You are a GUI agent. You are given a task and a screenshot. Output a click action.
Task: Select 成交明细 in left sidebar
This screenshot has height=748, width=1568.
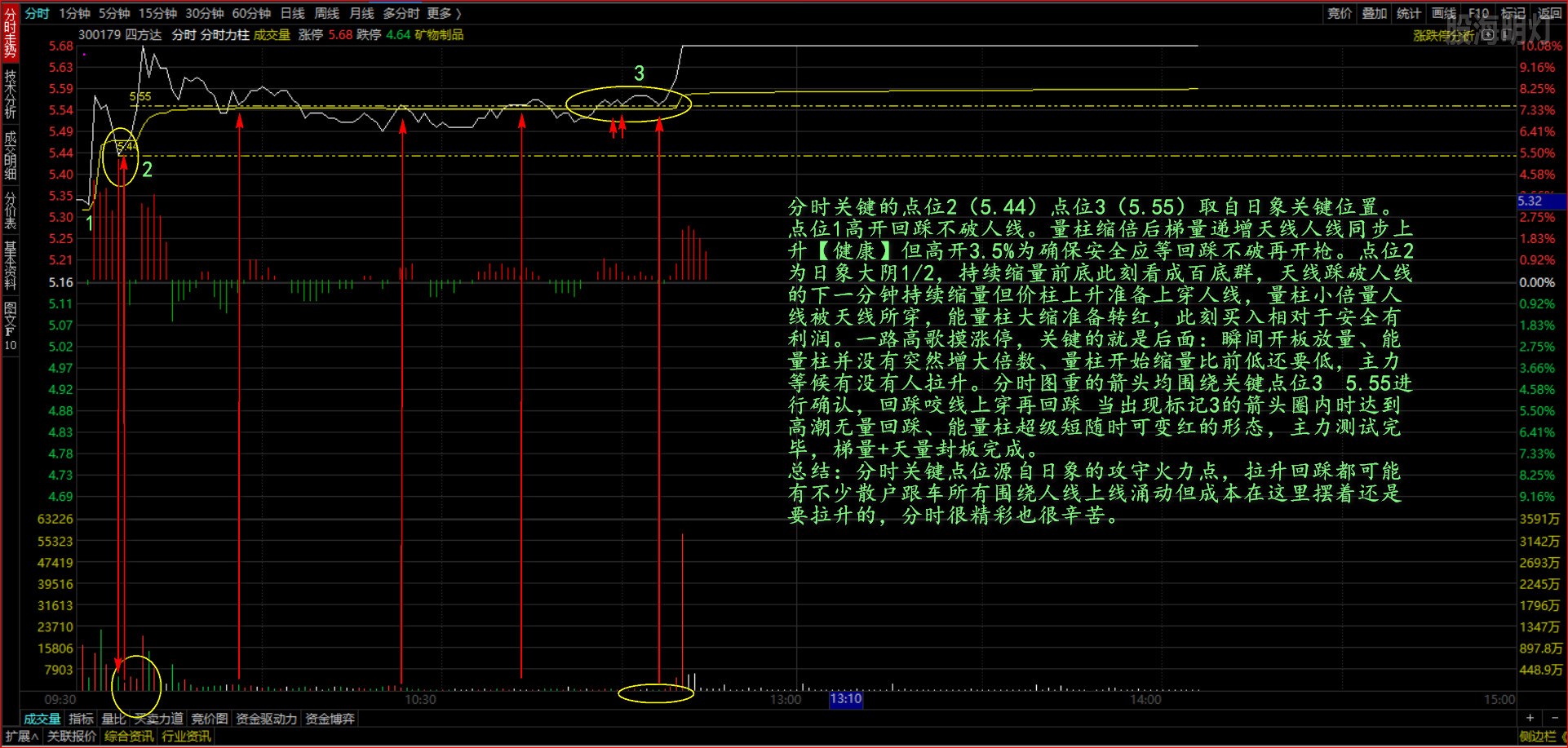10,155
